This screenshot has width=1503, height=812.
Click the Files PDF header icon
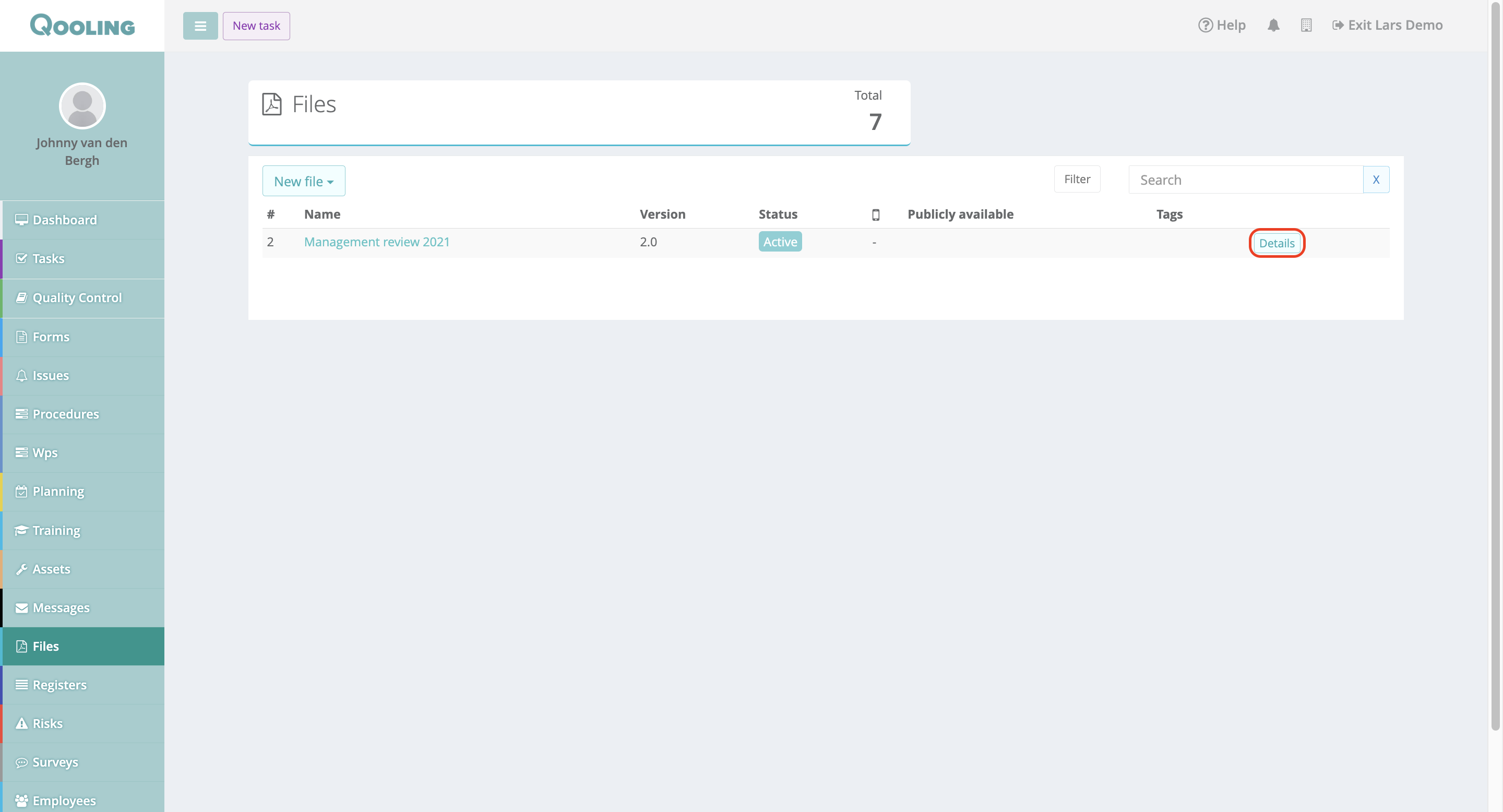(272, 104)
